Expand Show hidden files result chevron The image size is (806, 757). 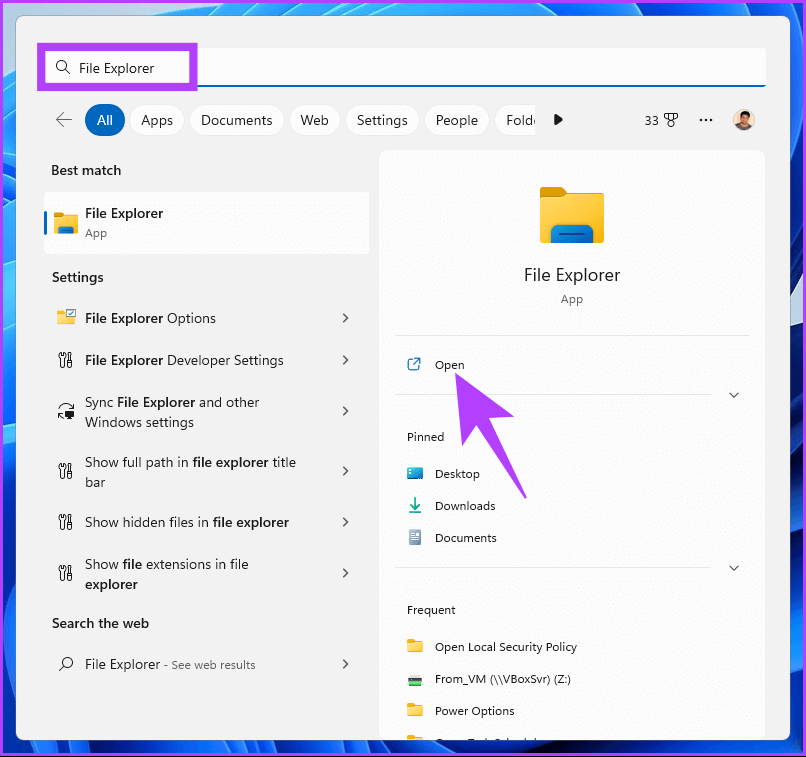[x=345, y=522]
